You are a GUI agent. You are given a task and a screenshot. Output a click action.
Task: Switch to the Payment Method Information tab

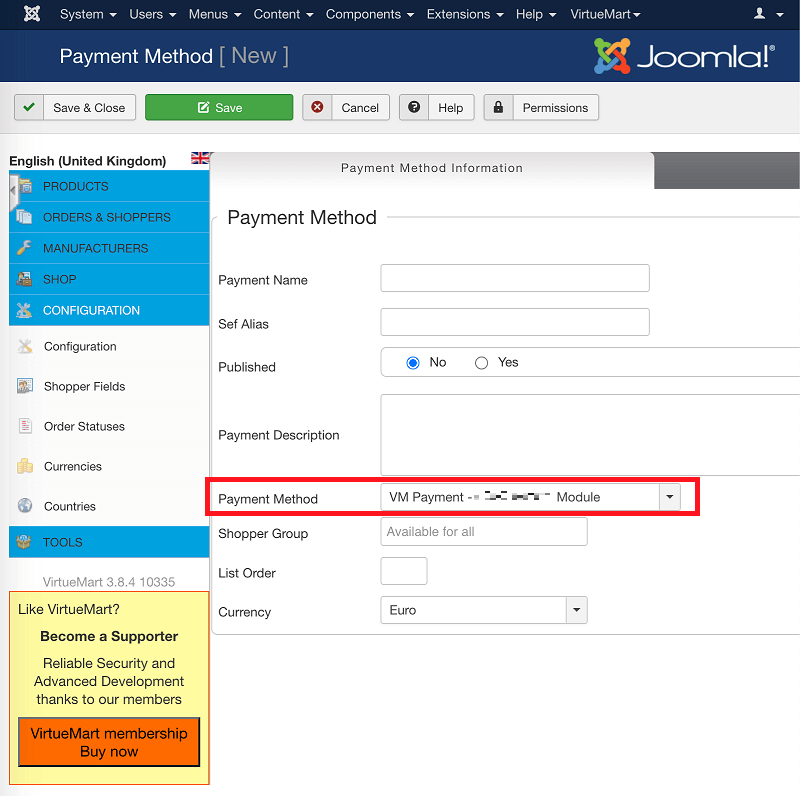(x=431, y=167)
